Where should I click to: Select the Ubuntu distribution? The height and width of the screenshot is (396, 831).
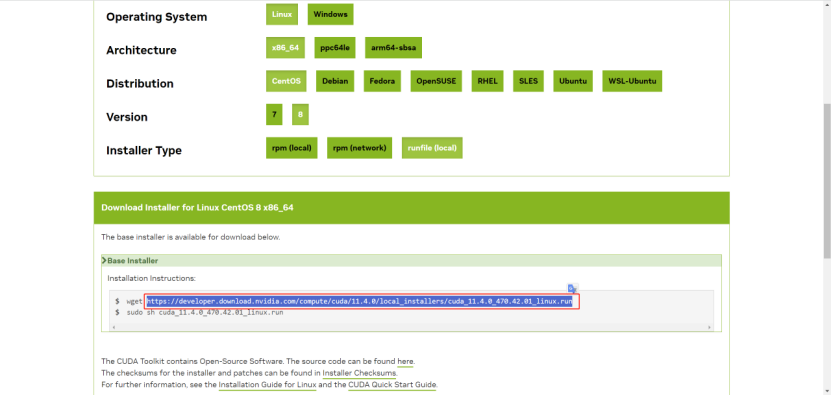pos(573,81)
